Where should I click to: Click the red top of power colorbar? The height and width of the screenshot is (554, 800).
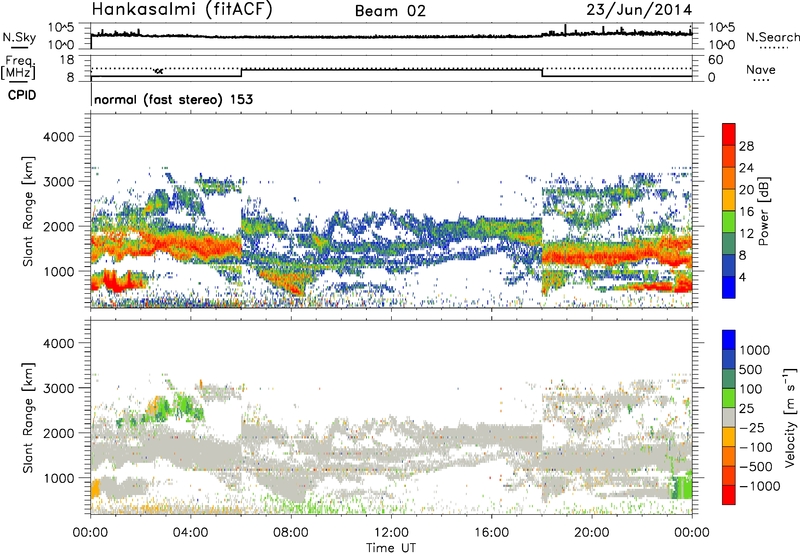[x=729, y=134]
